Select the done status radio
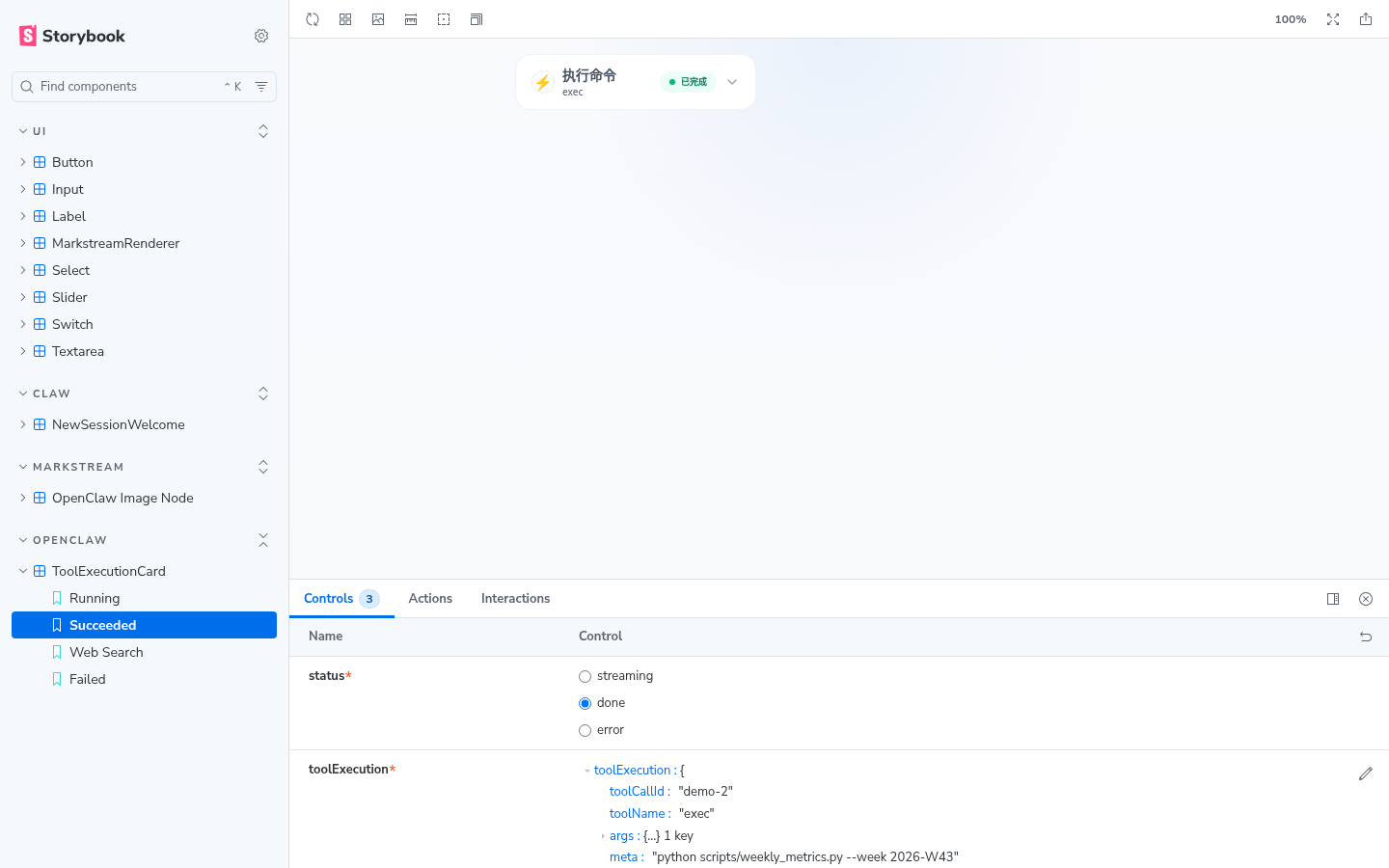1389x868 pixels. (x=585, y=703)
